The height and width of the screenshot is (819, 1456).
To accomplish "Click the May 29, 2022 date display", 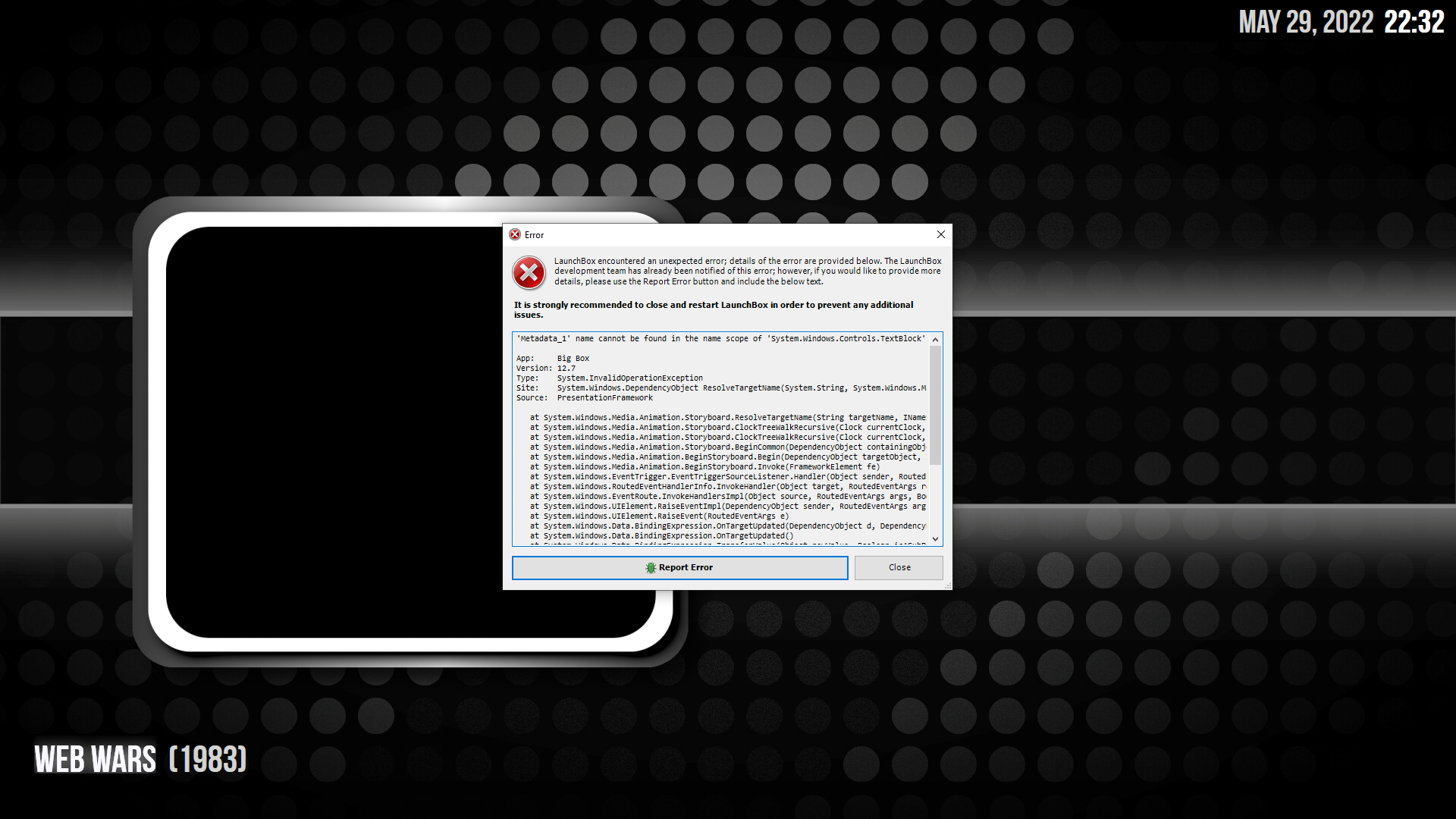I will (x=1306, y=22).
